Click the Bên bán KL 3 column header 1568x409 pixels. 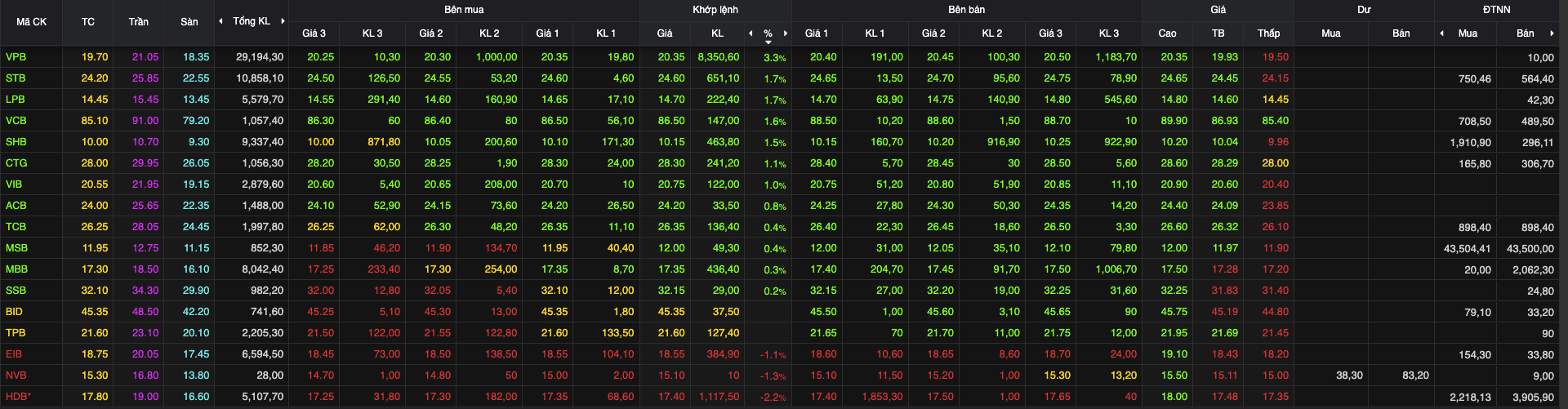point(1108,33)
